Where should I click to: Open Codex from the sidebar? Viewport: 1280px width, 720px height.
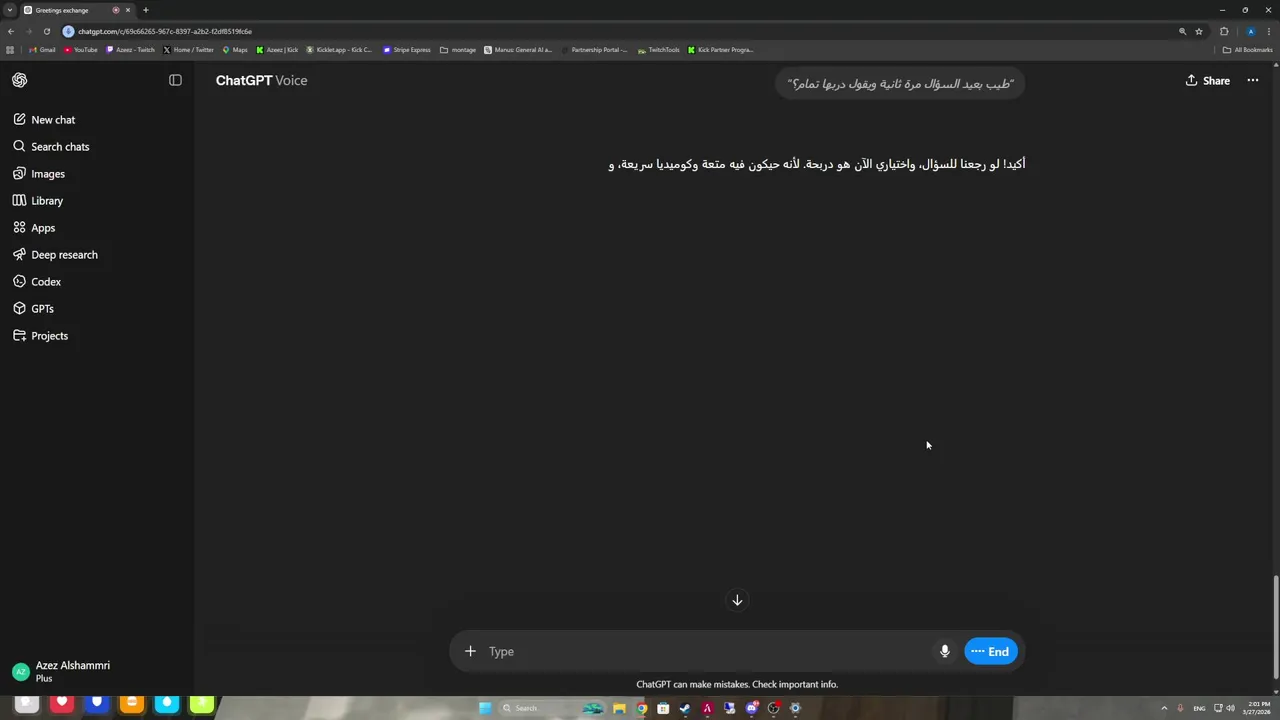click(x=96, y=281)
